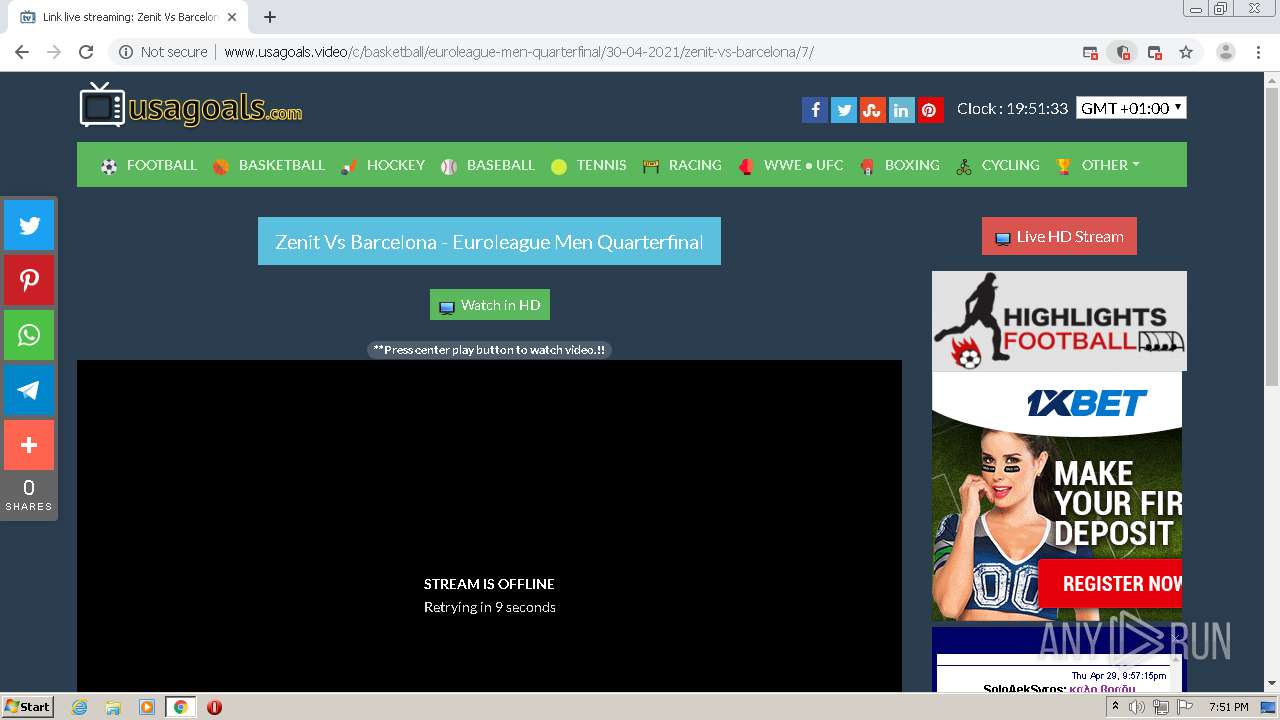
Task: Click the header Twitter icon
Action: point(844,110)
